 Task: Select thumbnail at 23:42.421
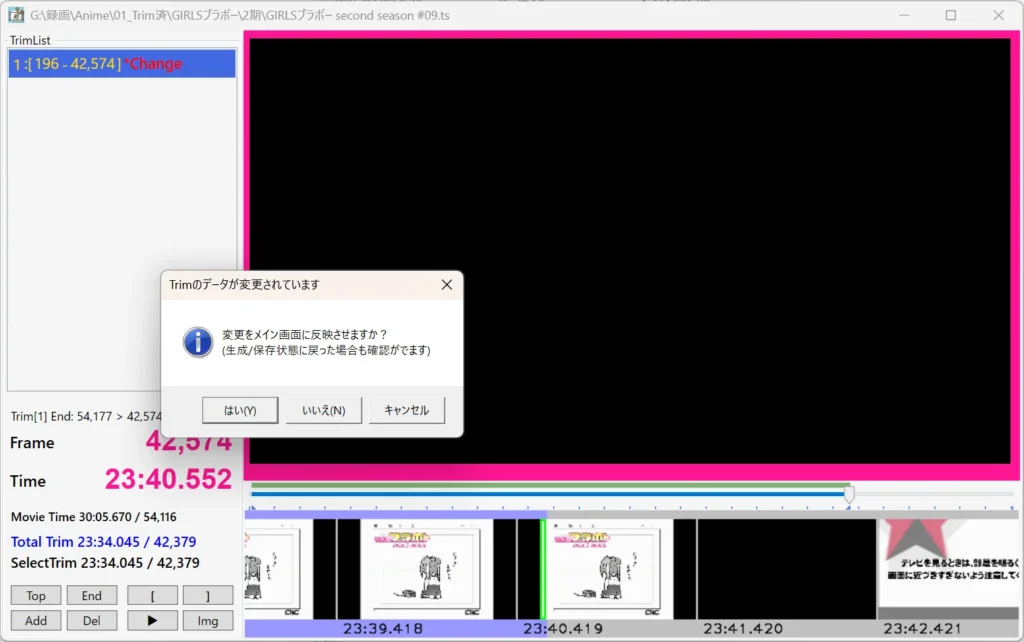[950, 568]
